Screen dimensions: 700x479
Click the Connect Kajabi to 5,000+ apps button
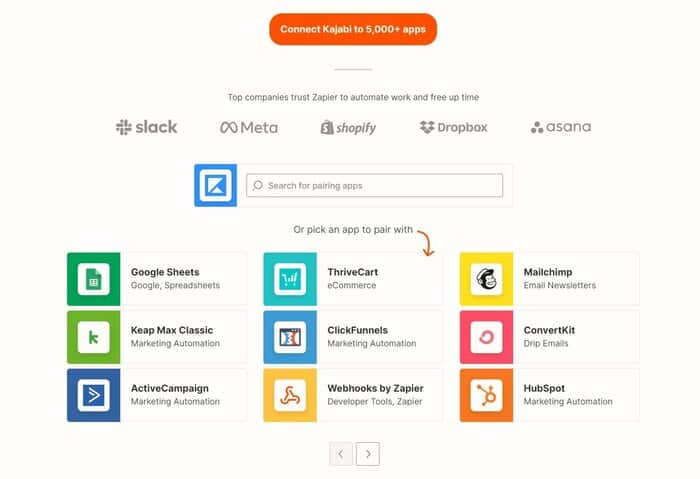(353, 29)
